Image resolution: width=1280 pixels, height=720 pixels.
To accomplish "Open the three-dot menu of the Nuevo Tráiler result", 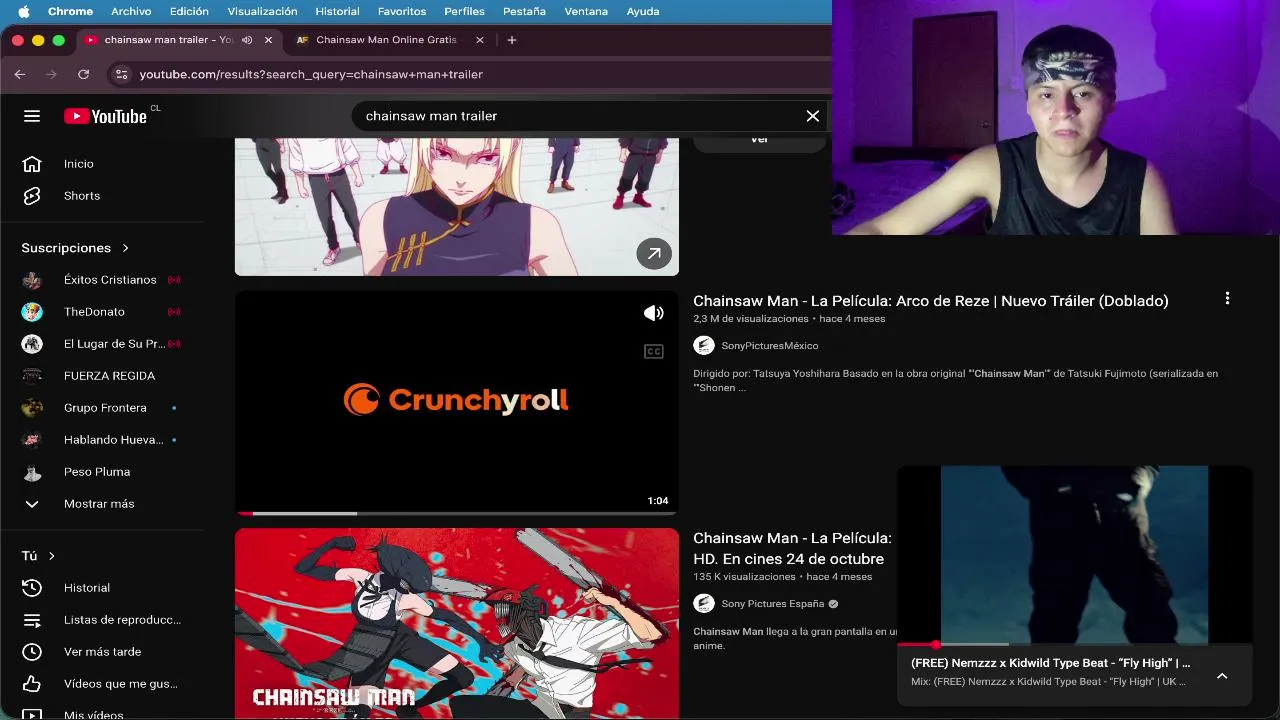I will (1227, 298).
